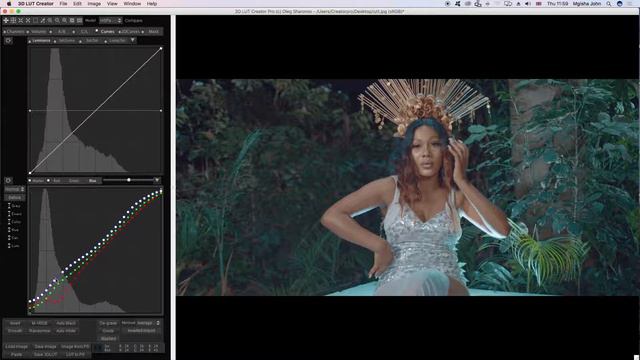Viewport: 640px width, 360px height.
Task: Select the Sat/Sat curve sub-tab
Action: point(92,41)
